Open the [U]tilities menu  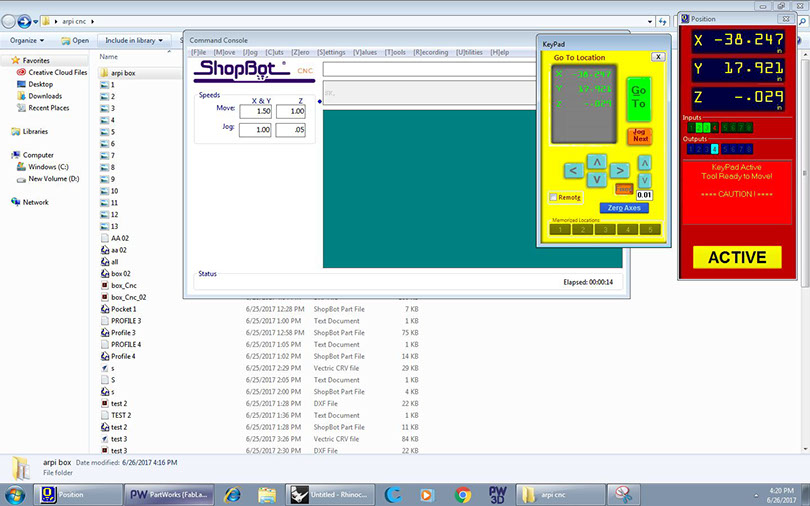click(470, 52)
